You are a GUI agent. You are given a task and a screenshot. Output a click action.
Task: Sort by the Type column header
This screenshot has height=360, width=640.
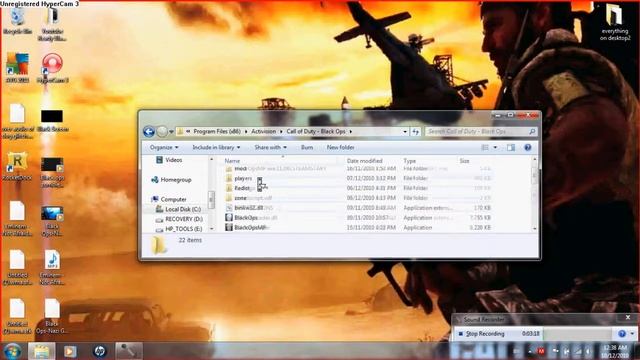[x=409, y=161]
